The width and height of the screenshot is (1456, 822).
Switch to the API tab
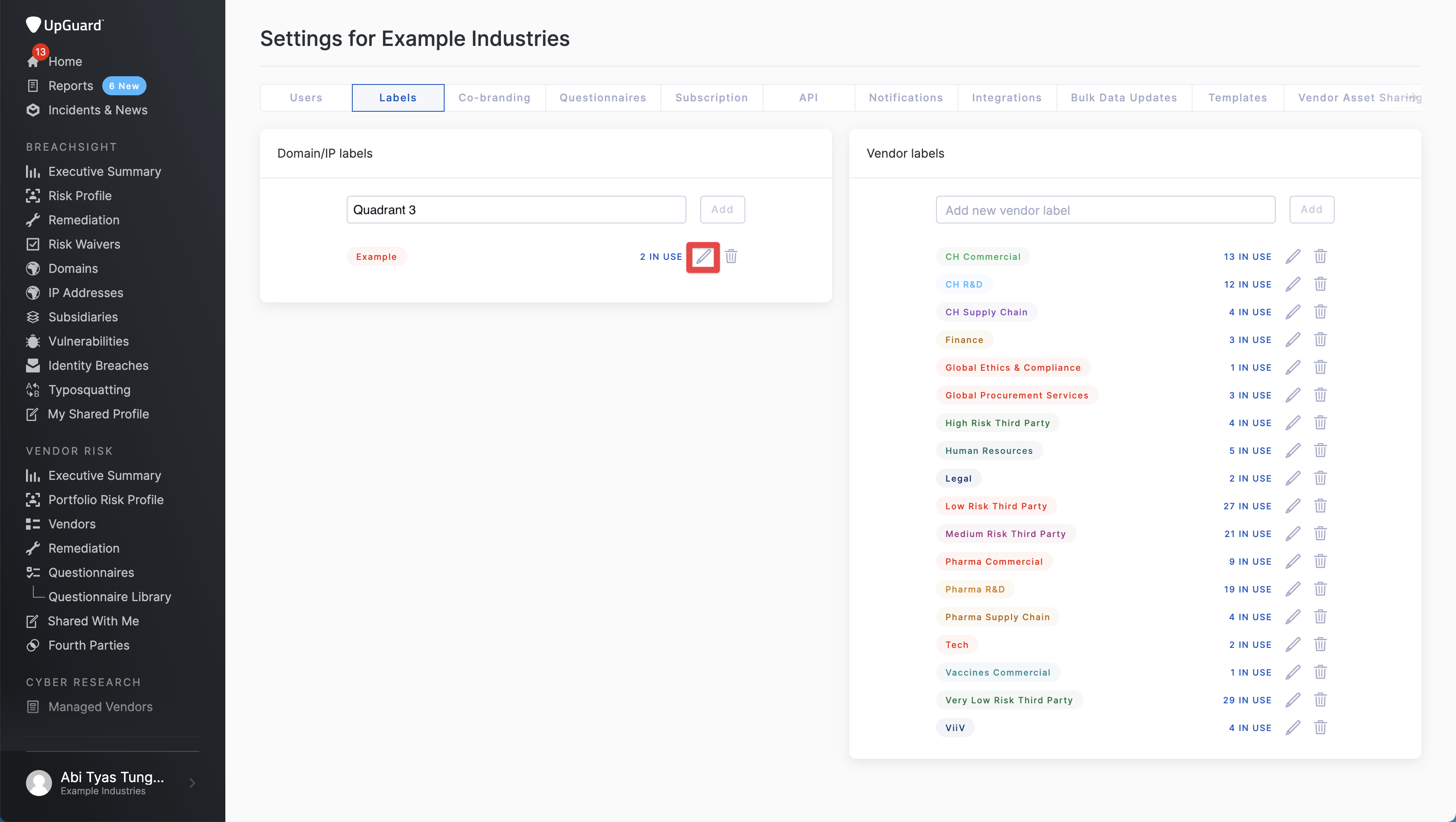[808, 98]
